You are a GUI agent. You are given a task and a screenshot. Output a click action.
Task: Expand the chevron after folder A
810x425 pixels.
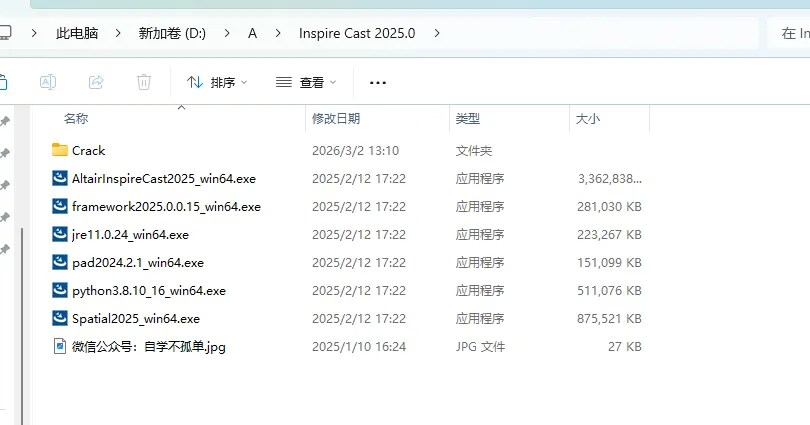(x=278, y=33)
